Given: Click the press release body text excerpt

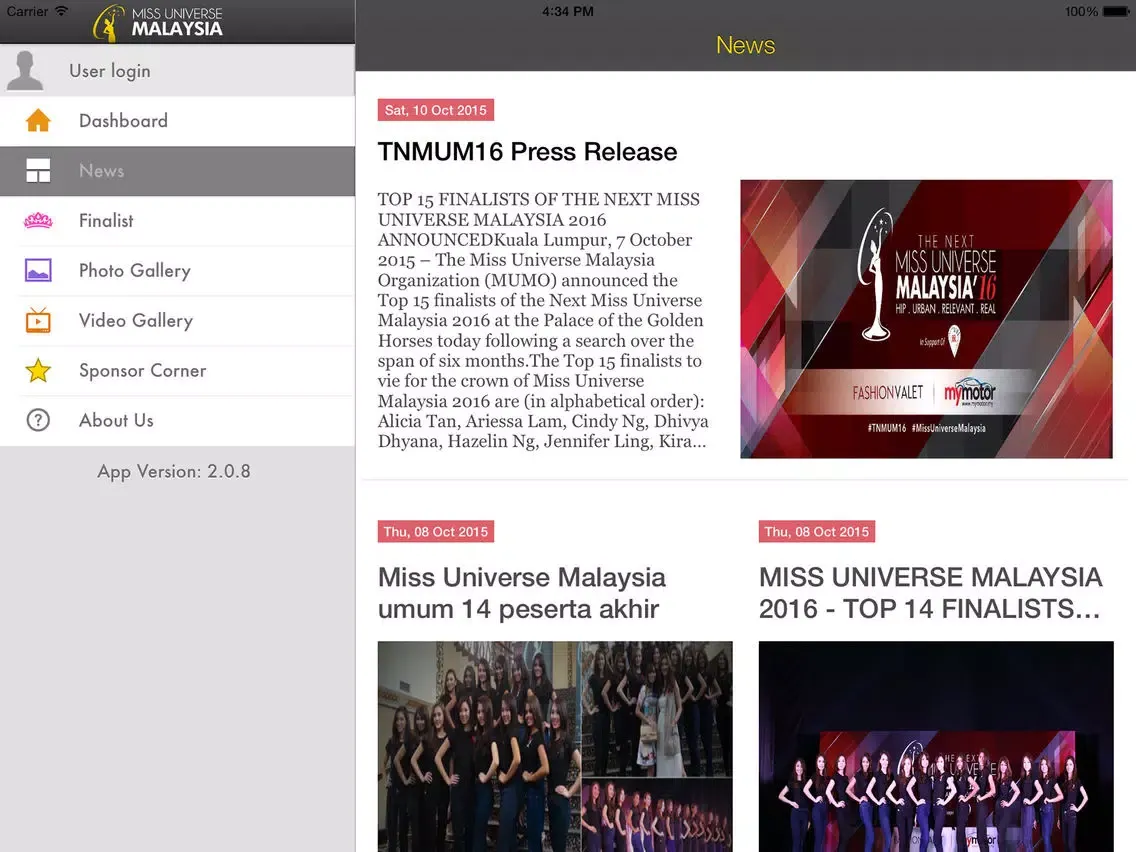Looking at the screenshot, I should (543, 320).
